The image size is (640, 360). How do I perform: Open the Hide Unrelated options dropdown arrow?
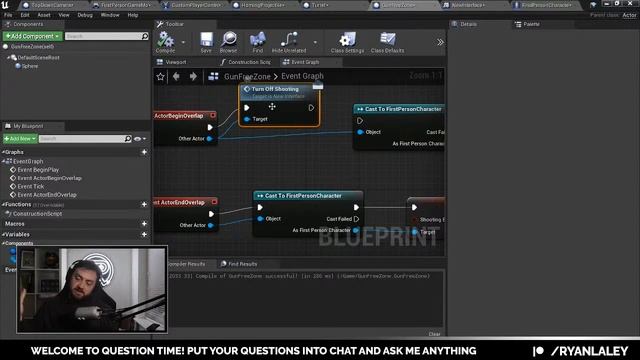[x=315, y=42]
